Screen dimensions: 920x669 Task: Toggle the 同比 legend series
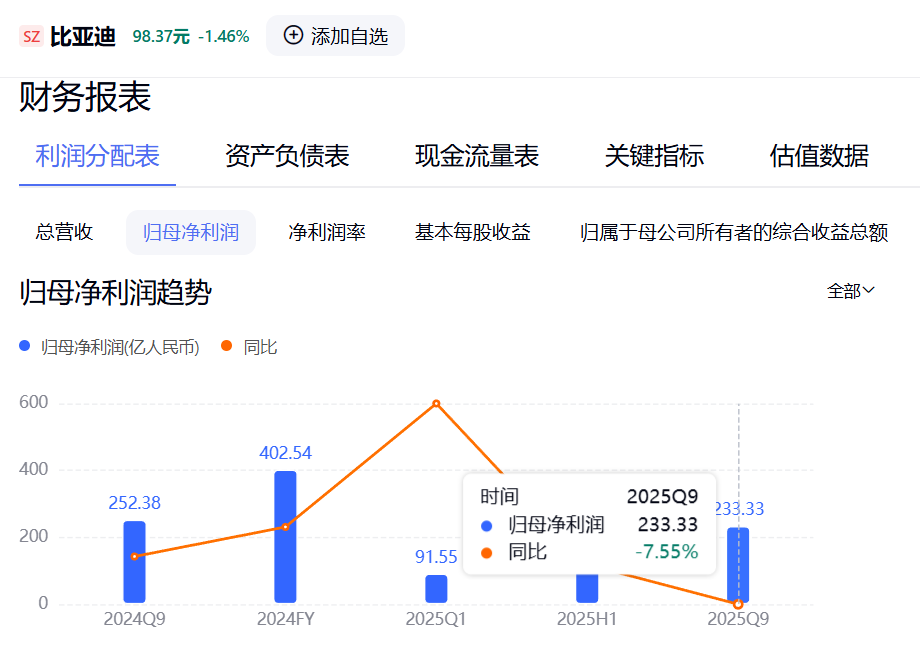tap(249, 347)
